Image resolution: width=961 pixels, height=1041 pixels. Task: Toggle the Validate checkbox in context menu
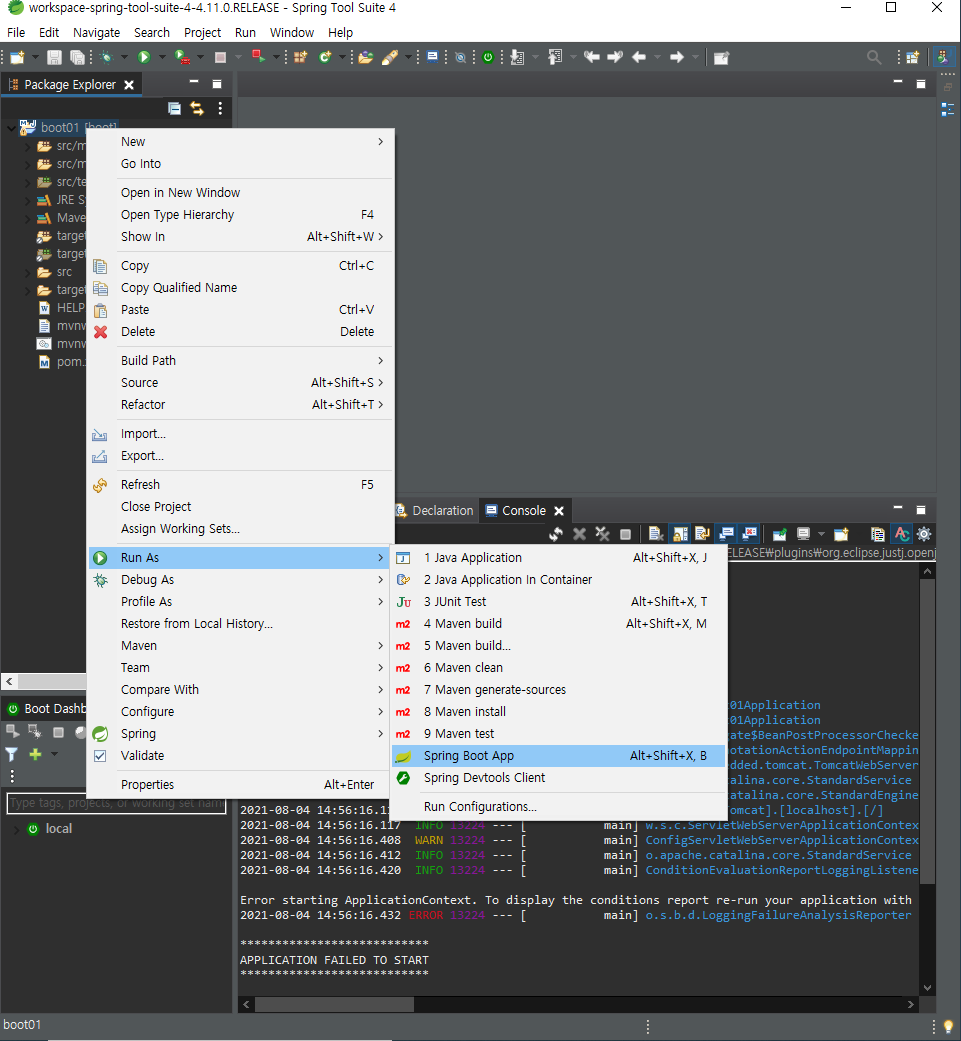(100, 756)
